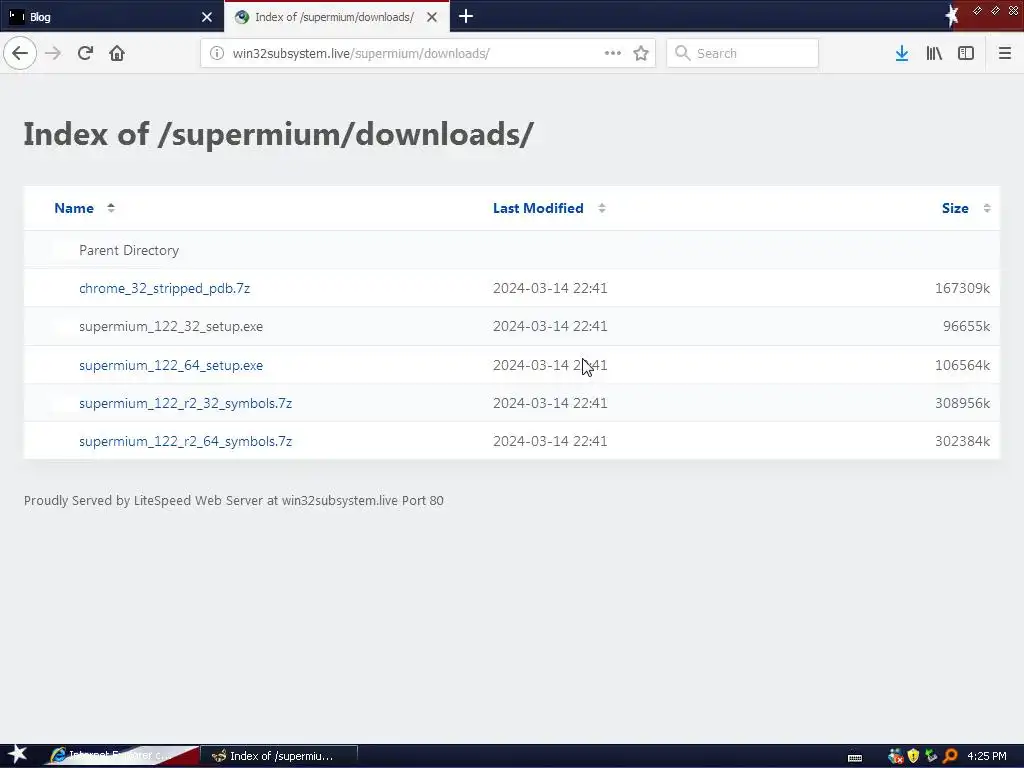
Task: Toggle sort arrows next to Size
Action: click(987, 208)
